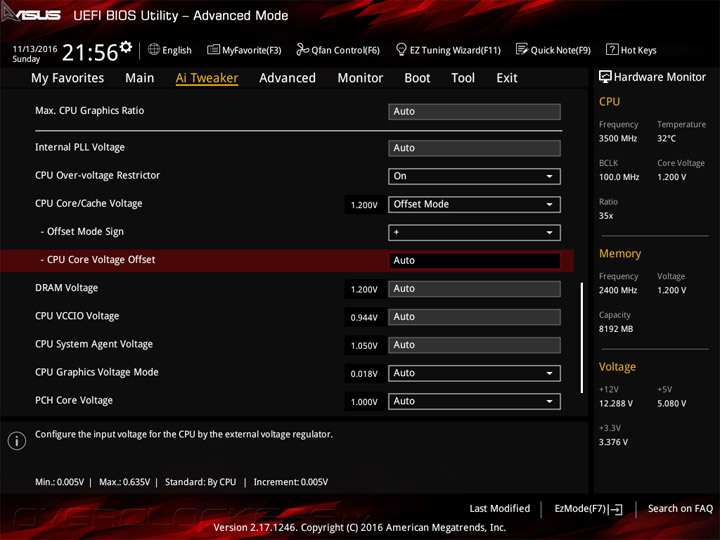
Task: Click the Internal PLL Voltage field
Action: tap(474, 148)
